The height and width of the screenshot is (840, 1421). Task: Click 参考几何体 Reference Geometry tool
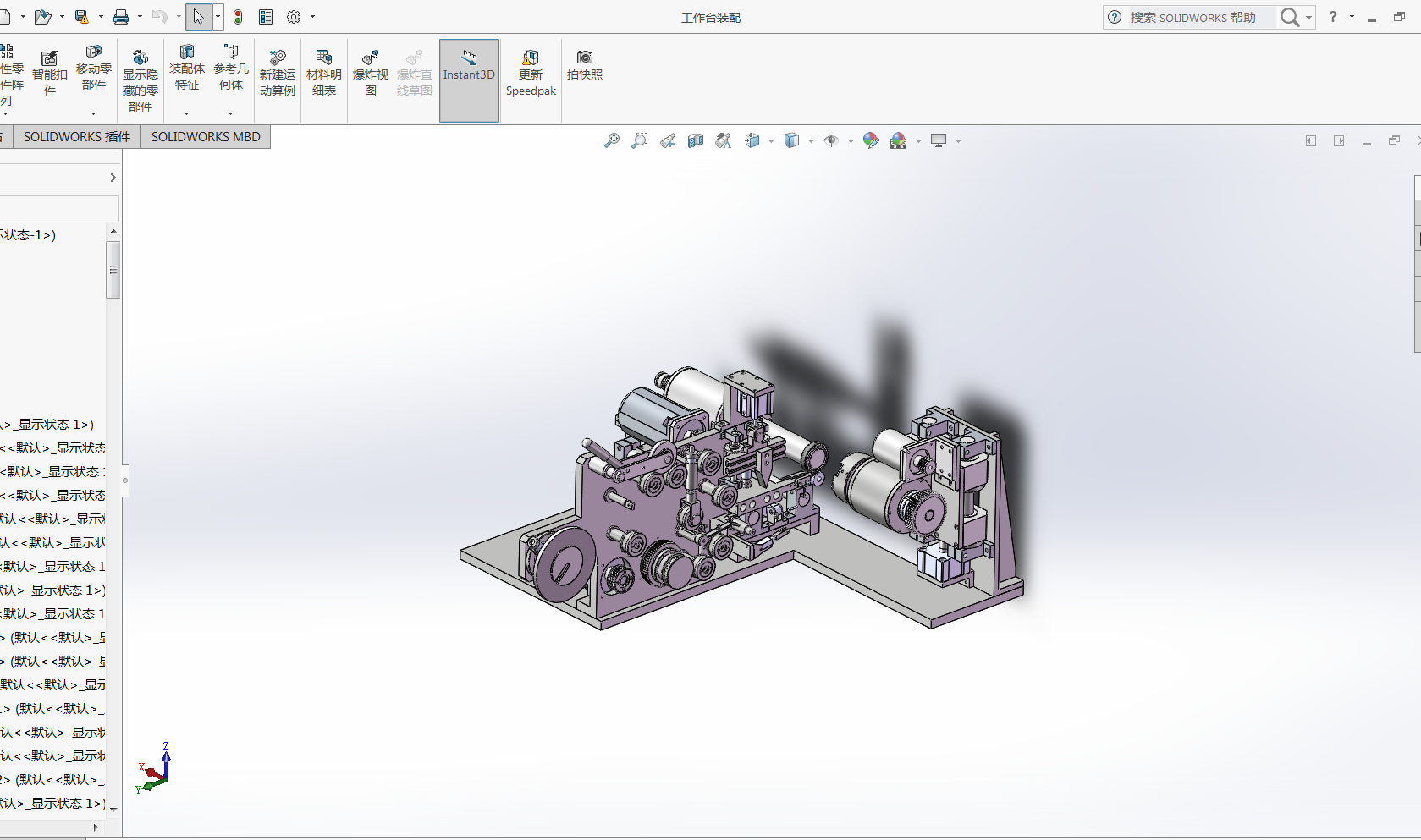pyautogui.click(x=231, y=68)
